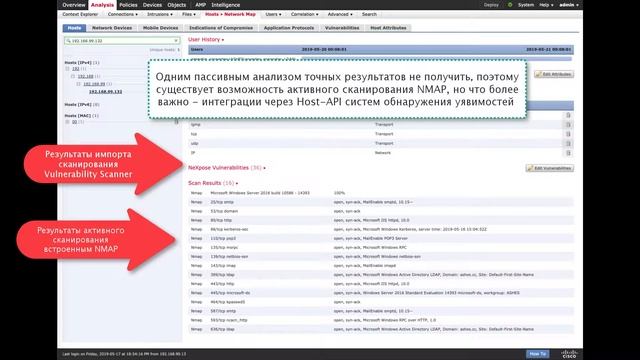The width and height of the screenshot is (640, 360).
Task: Select the Analysis top menu
Action: coord(102,5)
